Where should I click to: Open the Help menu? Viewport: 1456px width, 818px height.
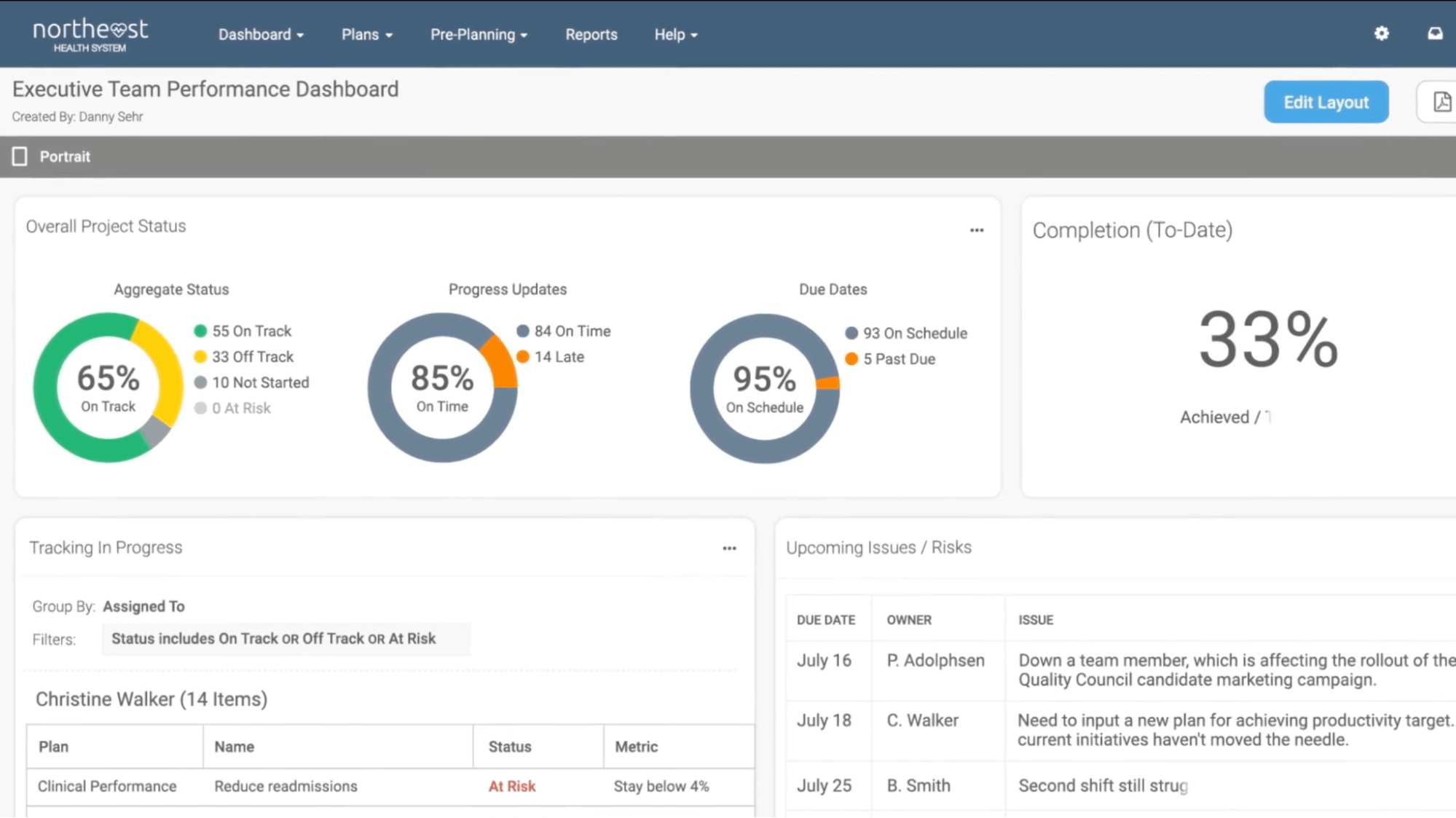pos(674,34)
